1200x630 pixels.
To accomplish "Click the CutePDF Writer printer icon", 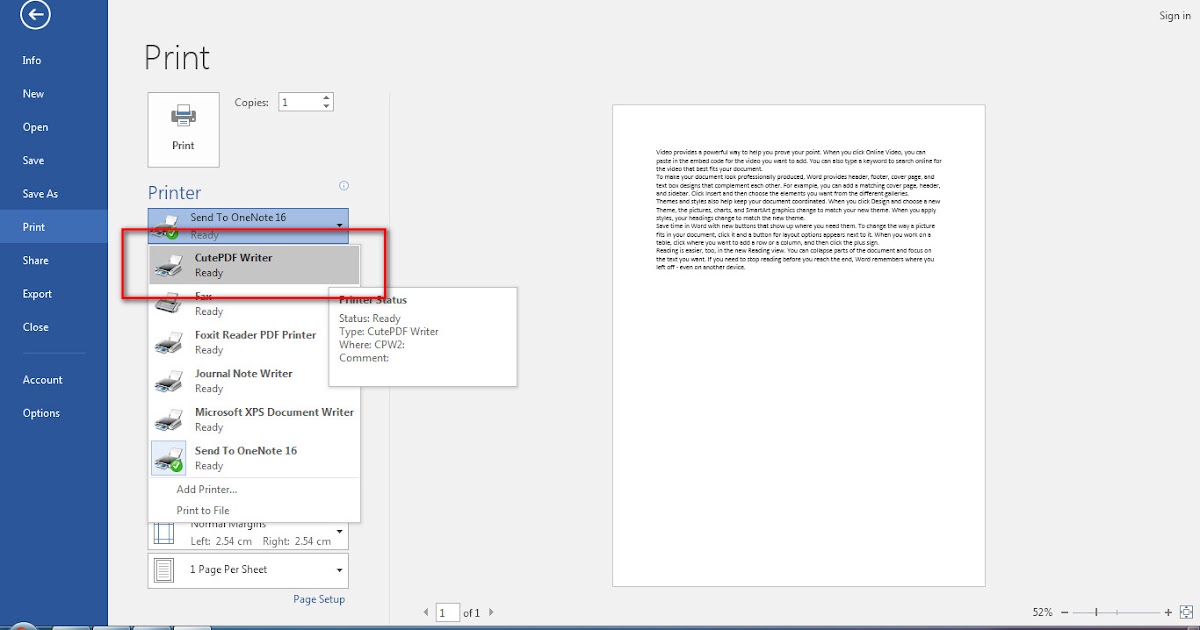I will 169,264.
